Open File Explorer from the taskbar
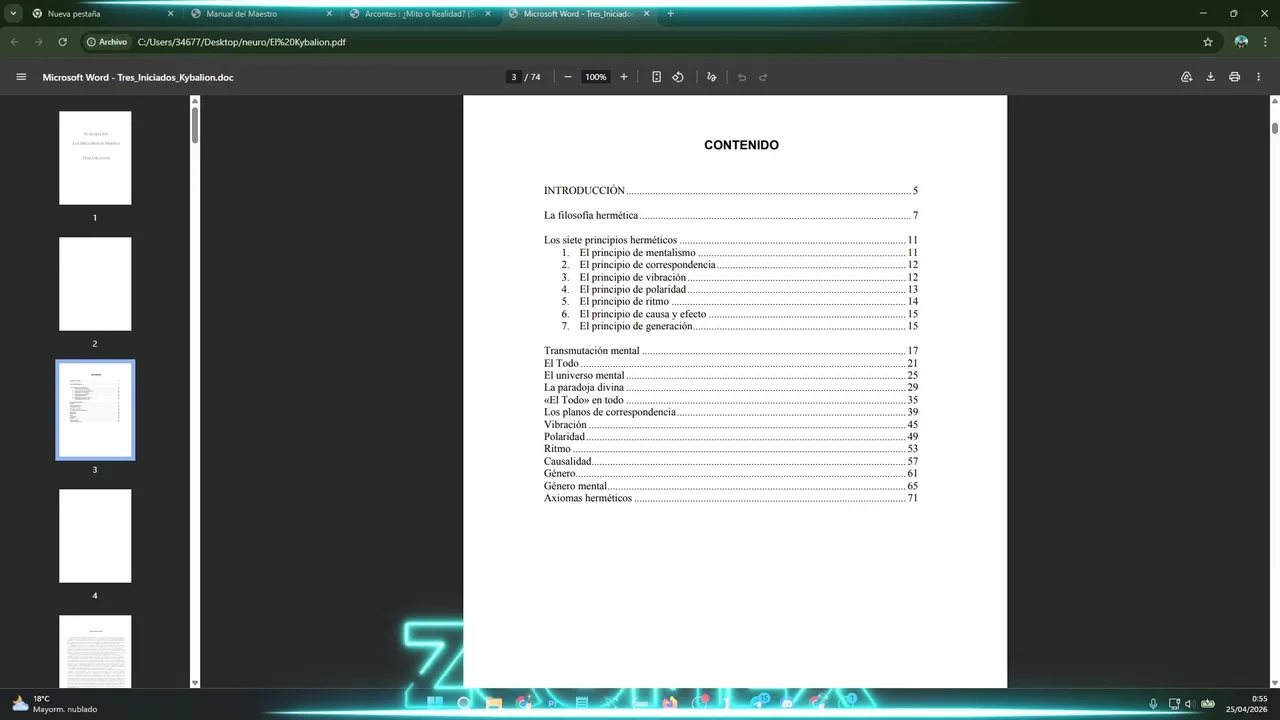Screen dimensions: 1280x720 pyautogui.click(x=493, y=703)
